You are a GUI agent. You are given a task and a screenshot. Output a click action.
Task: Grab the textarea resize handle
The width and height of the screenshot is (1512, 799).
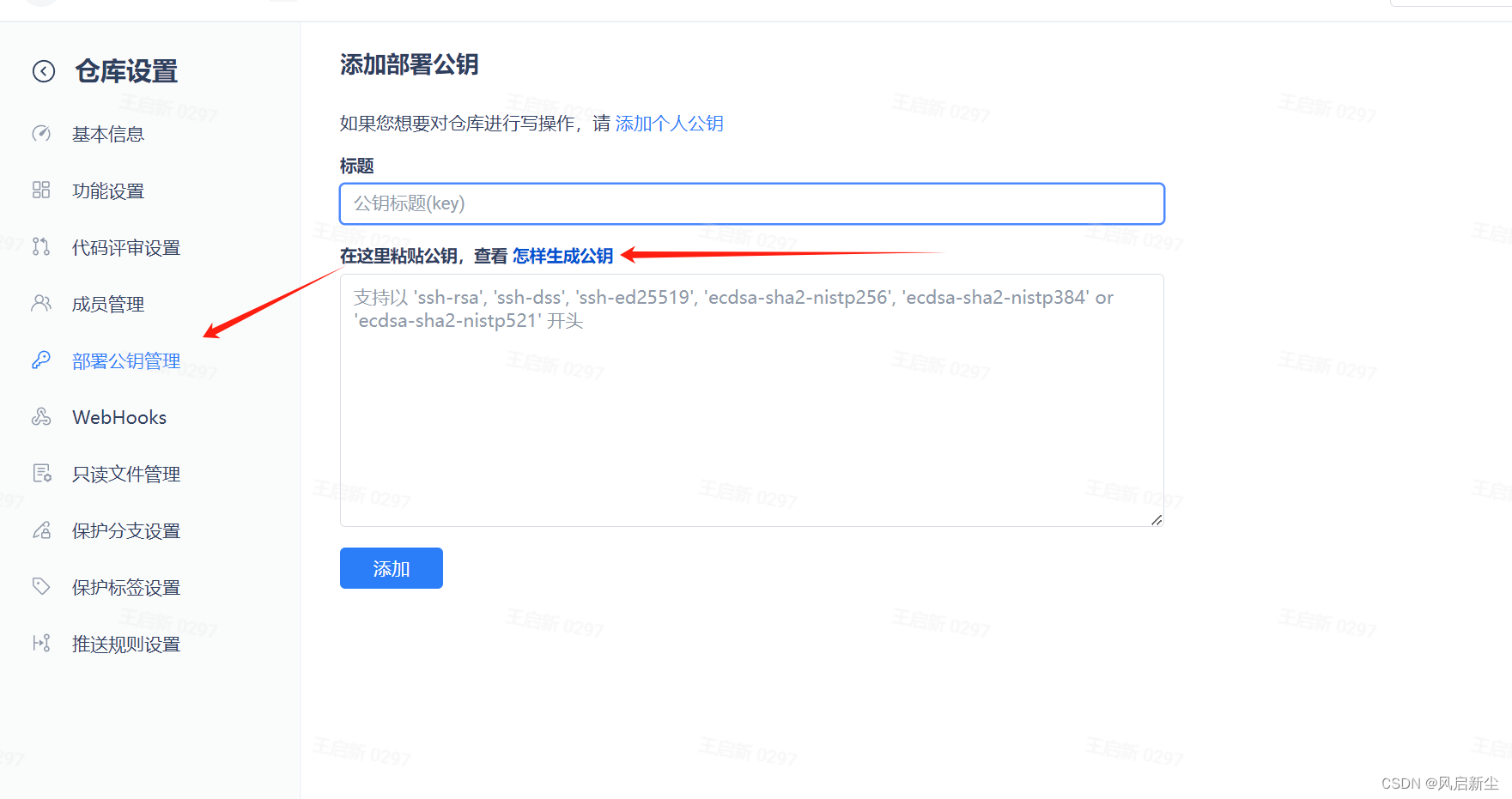[x=1157, y=519]
